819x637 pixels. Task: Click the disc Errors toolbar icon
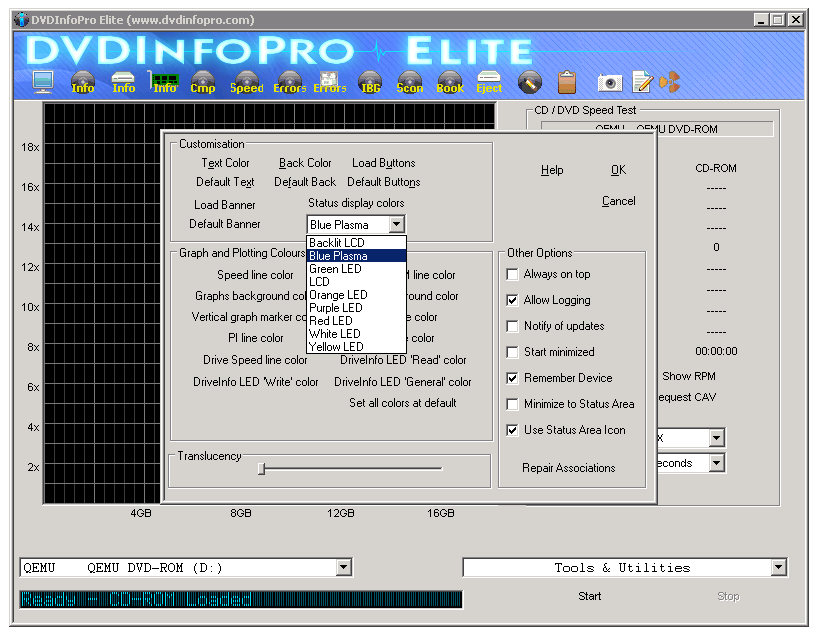[290, 82]
